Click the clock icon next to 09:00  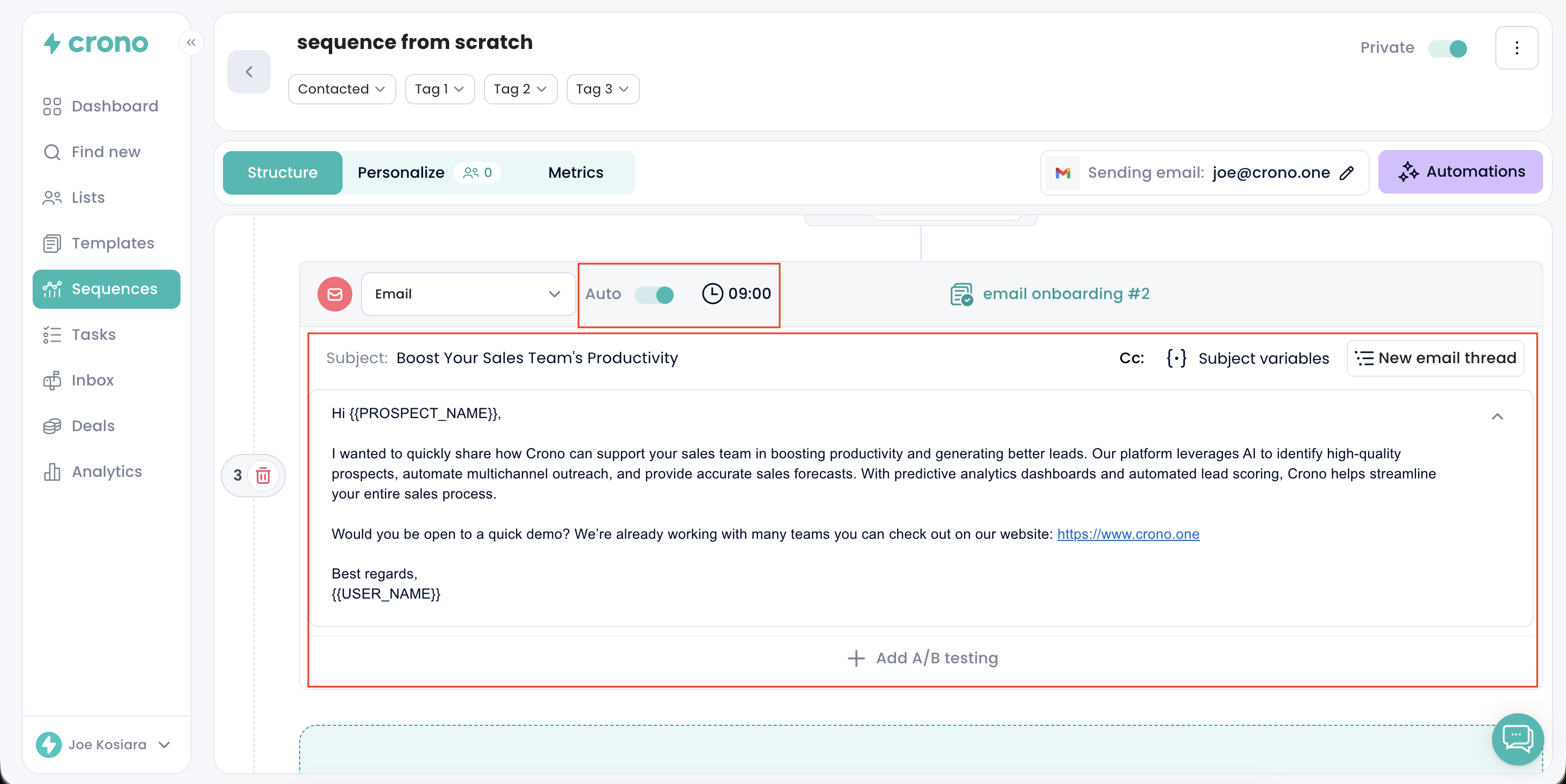click(x=712, y=294)
